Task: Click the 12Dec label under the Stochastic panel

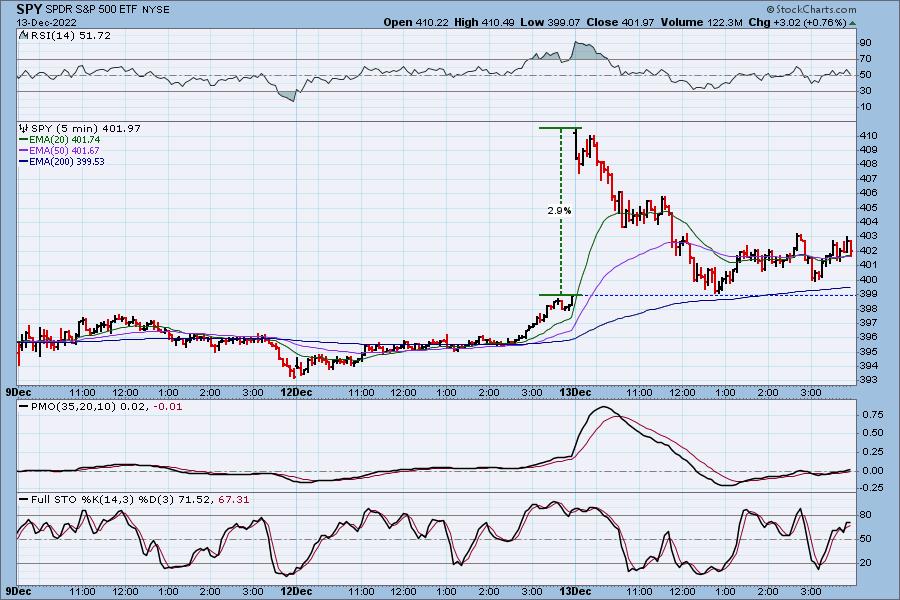Action: point(296,591)
